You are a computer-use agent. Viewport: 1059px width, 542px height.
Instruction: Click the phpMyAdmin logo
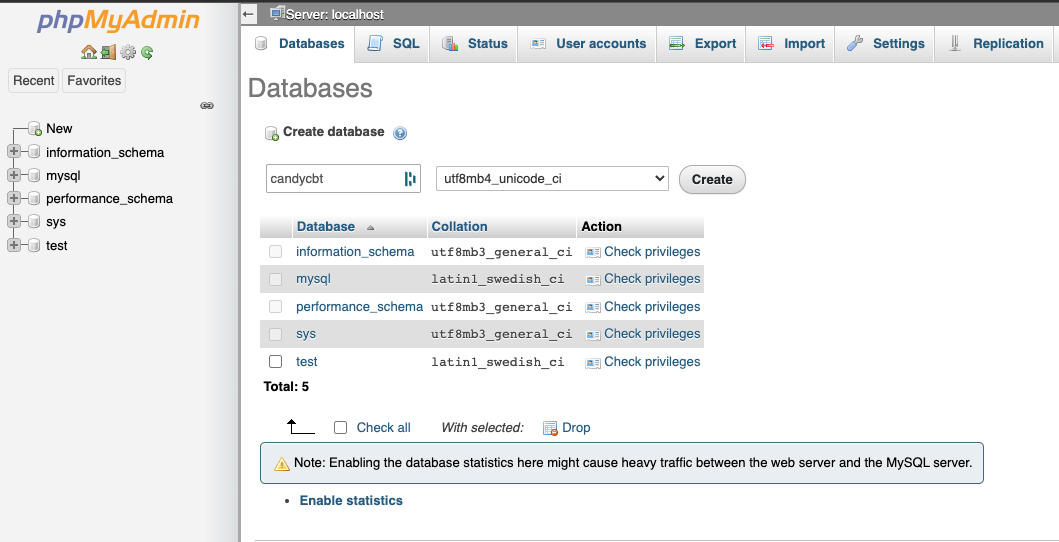118,21
